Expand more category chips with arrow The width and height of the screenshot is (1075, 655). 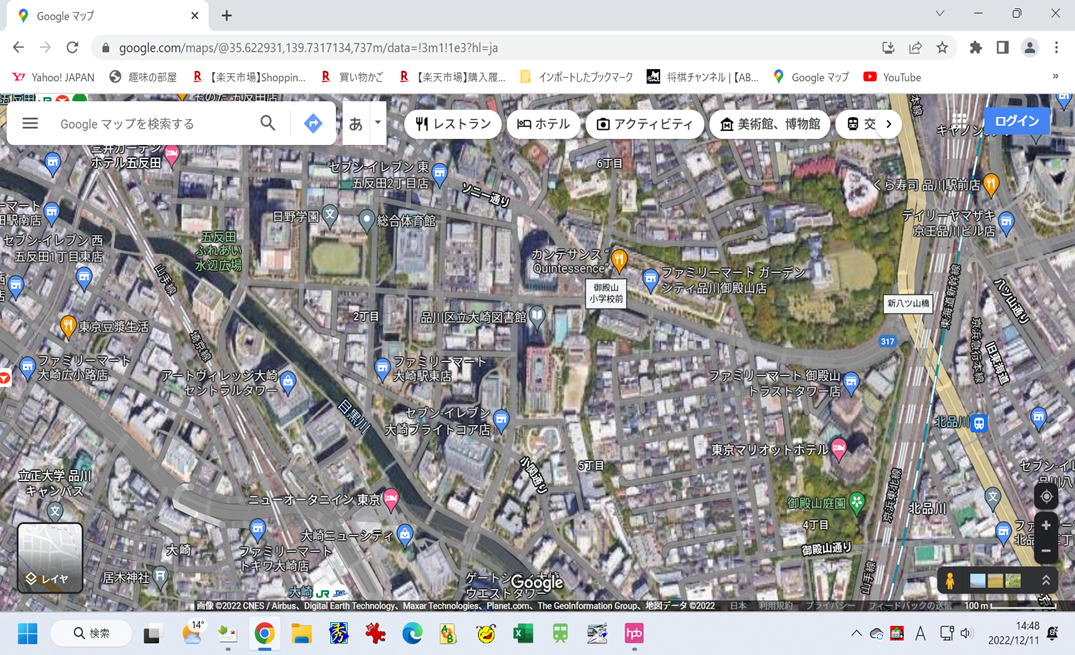pos(889,124)
